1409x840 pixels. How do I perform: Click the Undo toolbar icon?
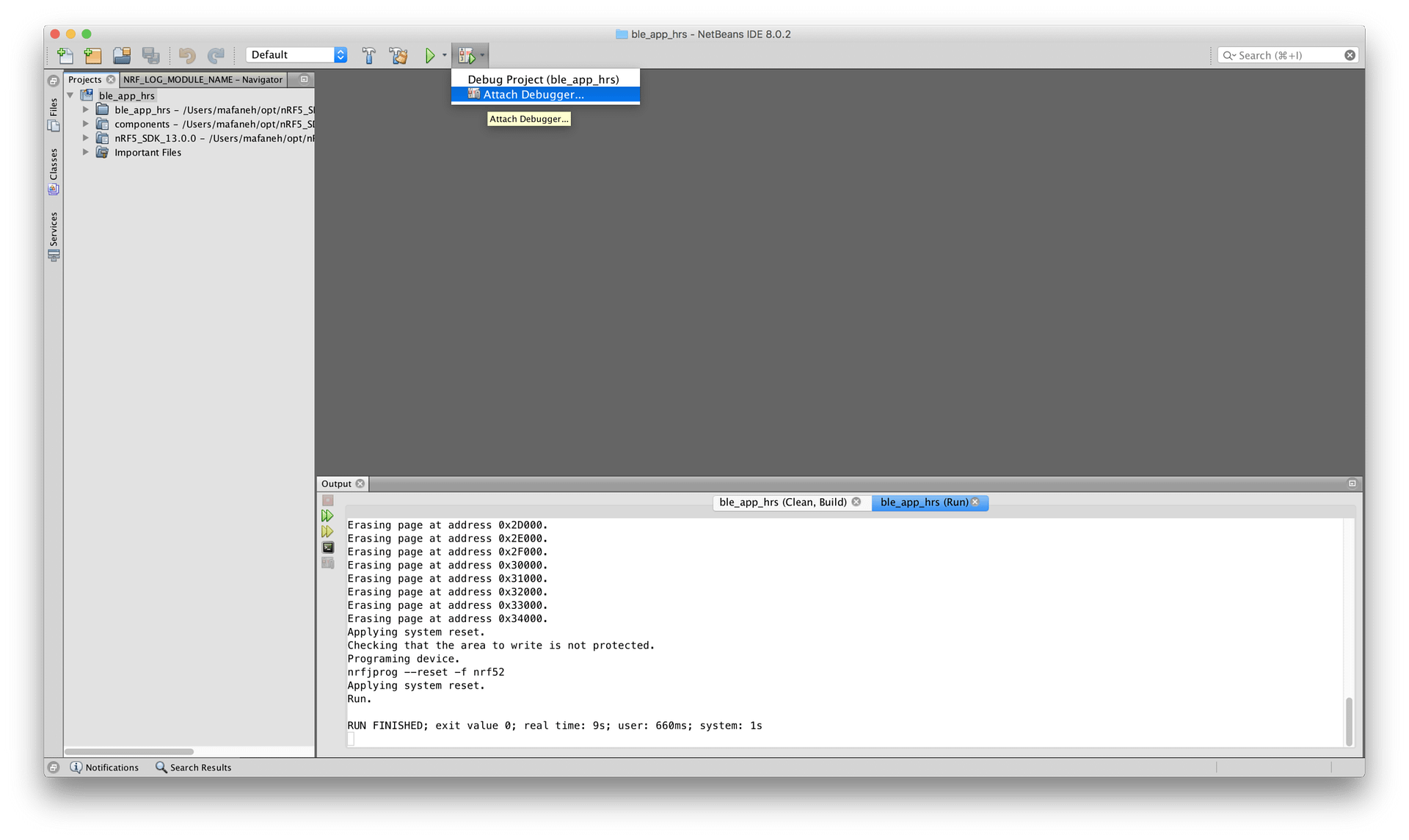(187, 55)
